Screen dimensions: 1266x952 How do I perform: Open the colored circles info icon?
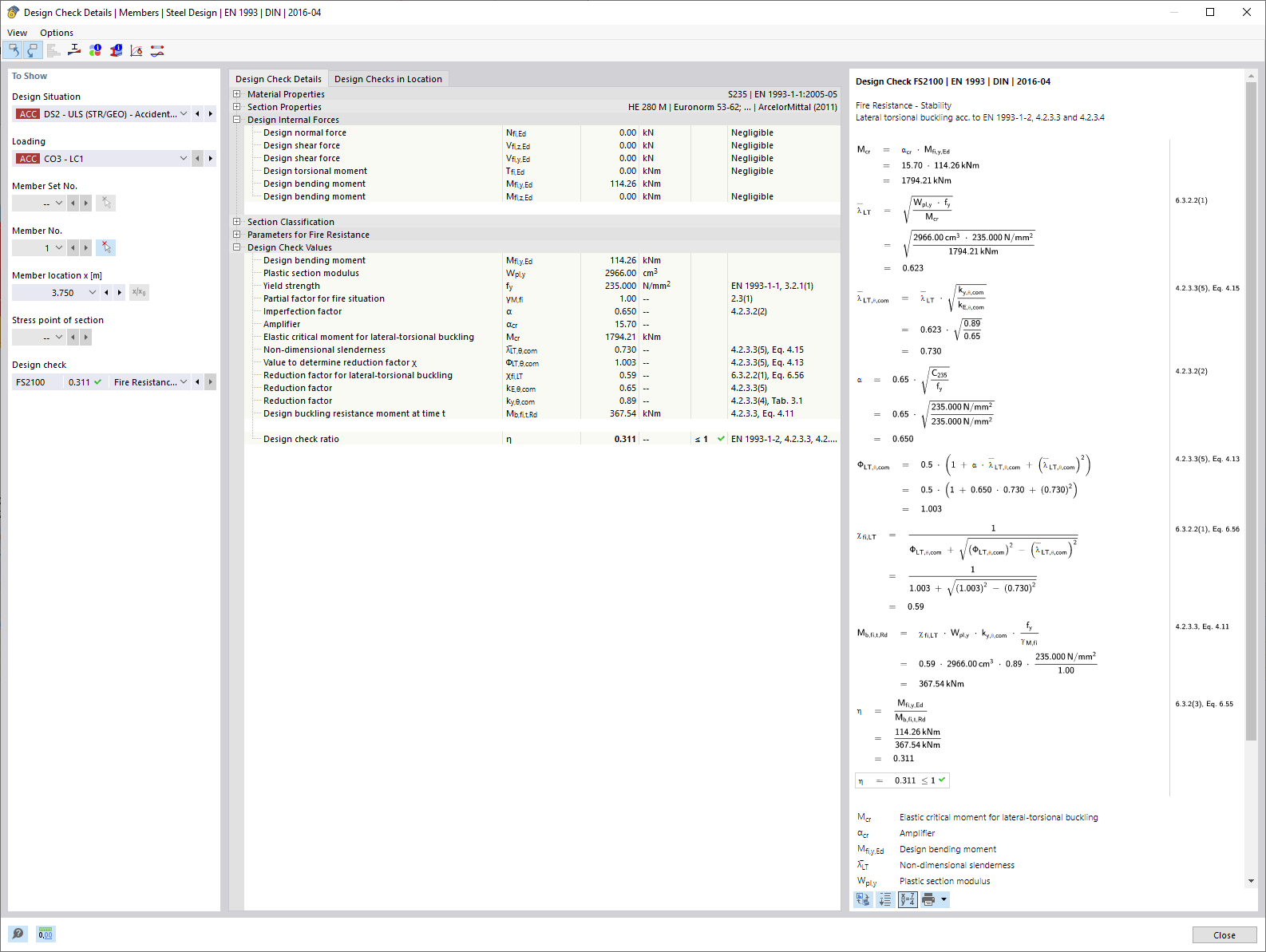point(95,50)
